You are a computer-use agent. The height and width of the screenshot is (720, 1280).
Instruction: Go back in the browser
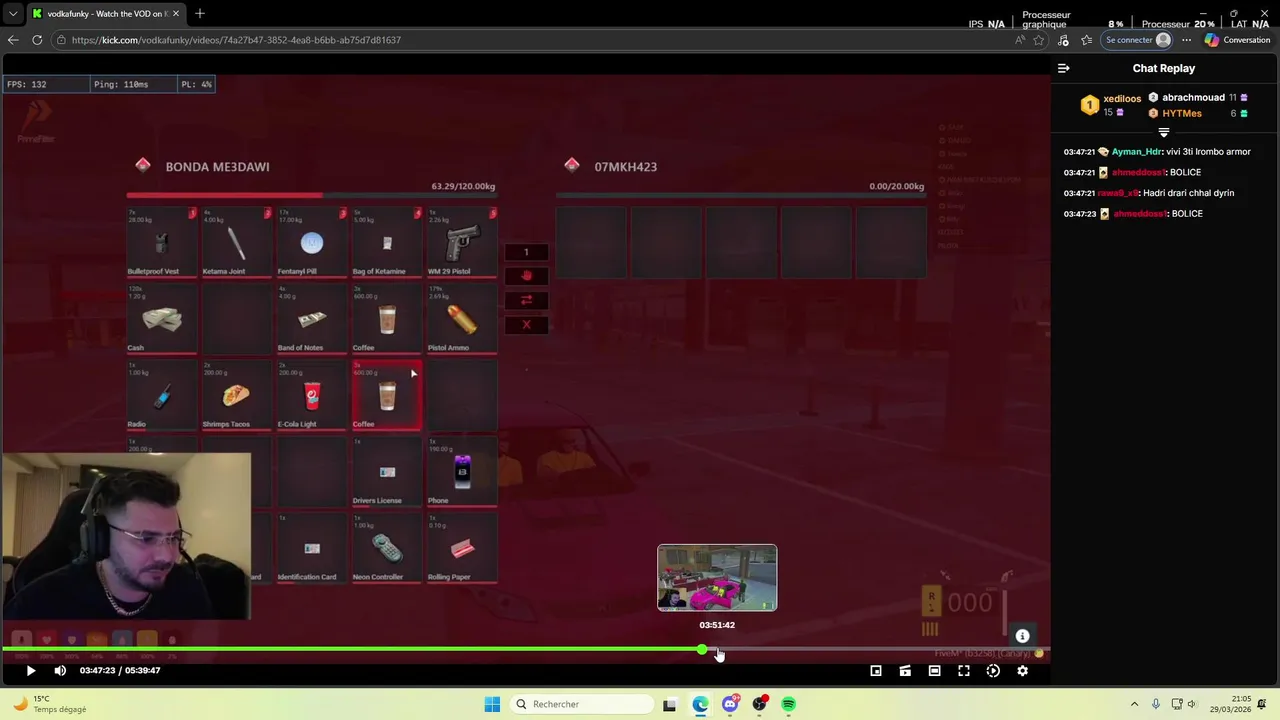[x=13, y=40]
